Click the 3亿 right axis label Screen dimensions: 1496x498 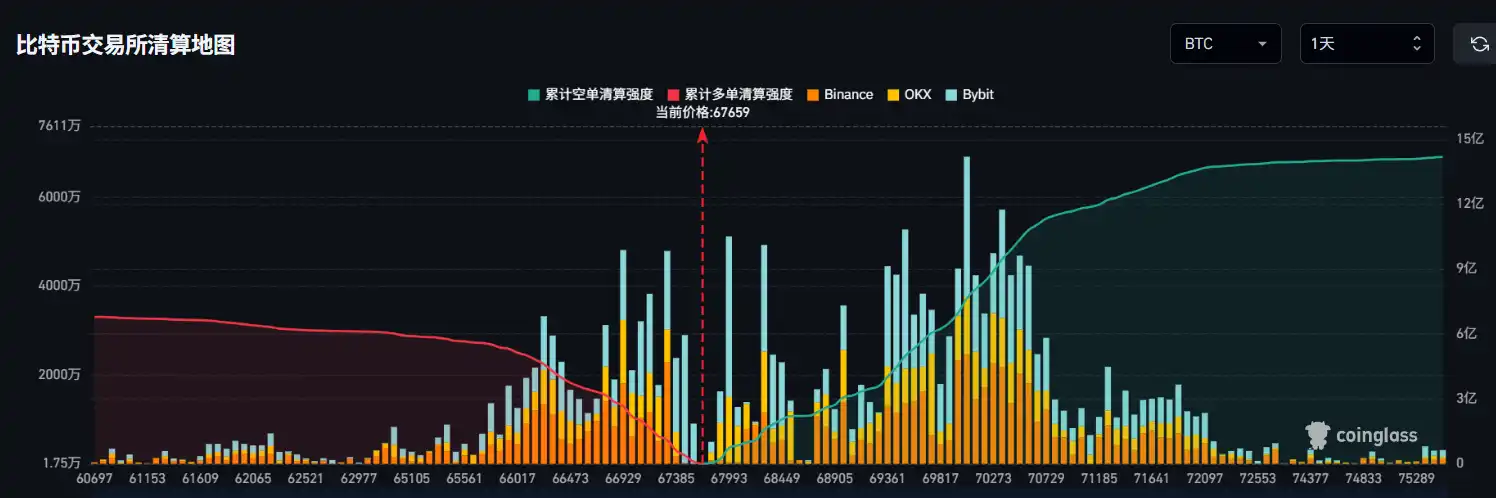(1466, 399)
